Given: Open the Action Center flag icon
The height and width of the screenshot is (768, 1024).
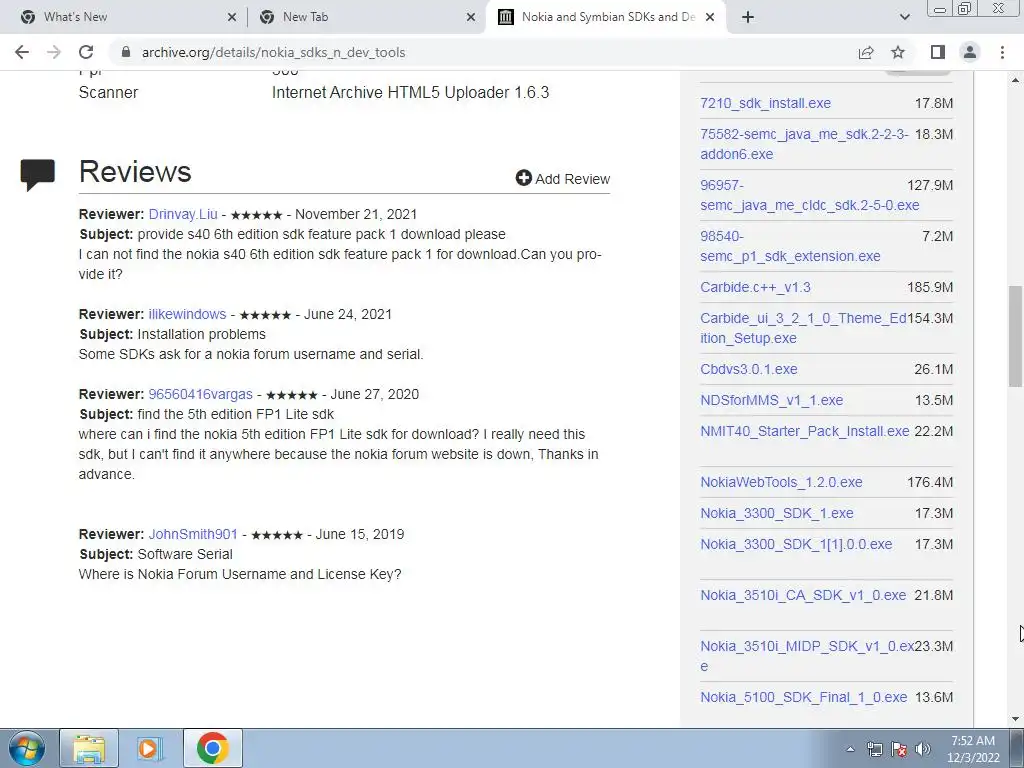Looking at the screenshot, I should click(899, 749).
